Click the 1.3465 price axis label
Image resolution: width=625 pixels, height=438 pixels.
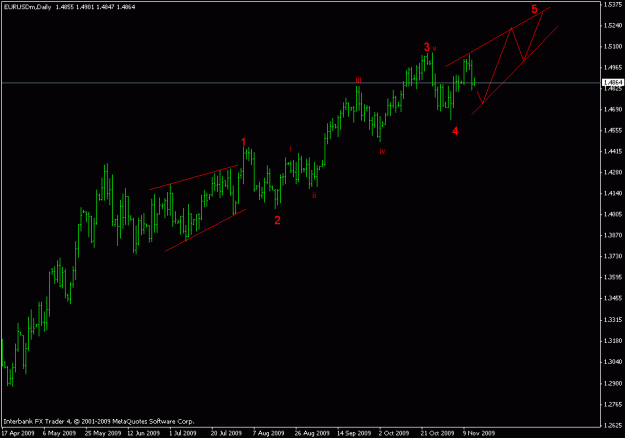coord(613,299)
